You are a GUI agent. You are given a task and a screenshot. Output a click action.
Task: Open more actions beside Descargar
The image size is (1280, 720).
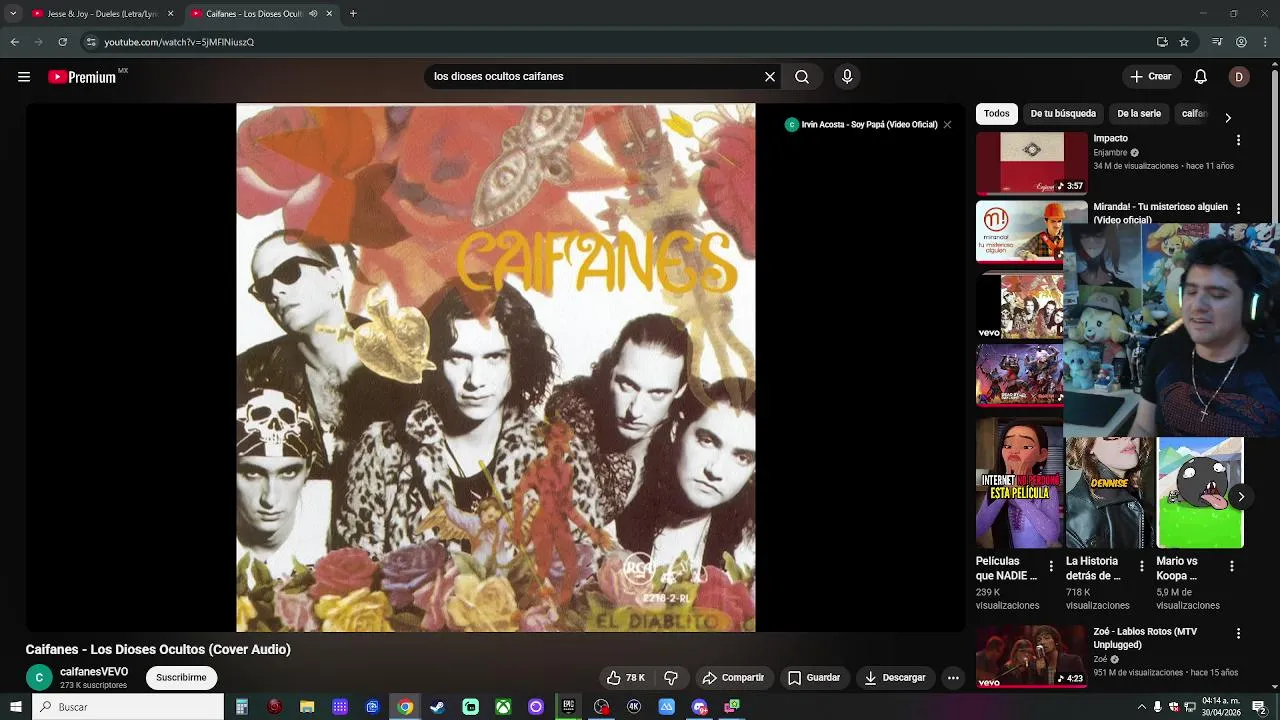point(953,678)
